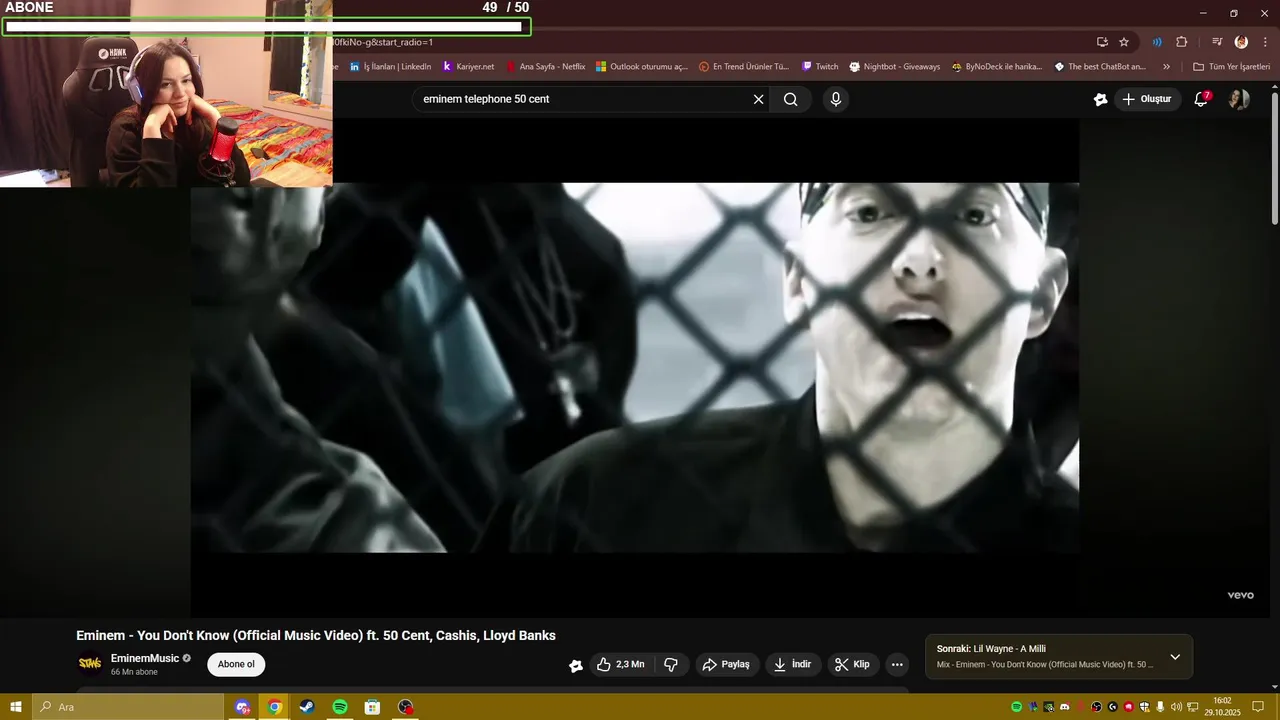1280x720 pixels.
Task: Open EminemMusic channel avatar
Action: click(x=90, y=664)
